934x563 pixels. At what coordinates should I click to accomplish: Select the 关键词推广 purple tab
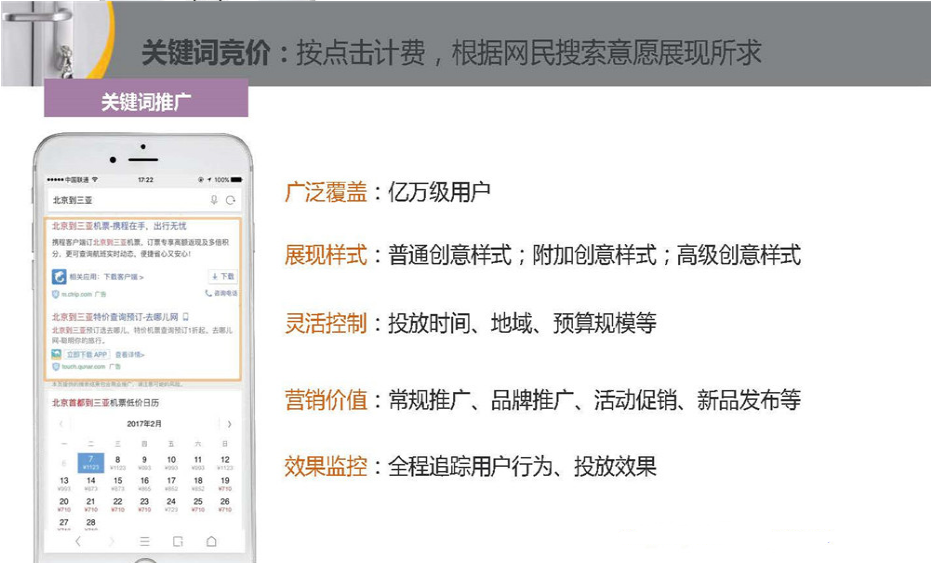pos(146,101)
